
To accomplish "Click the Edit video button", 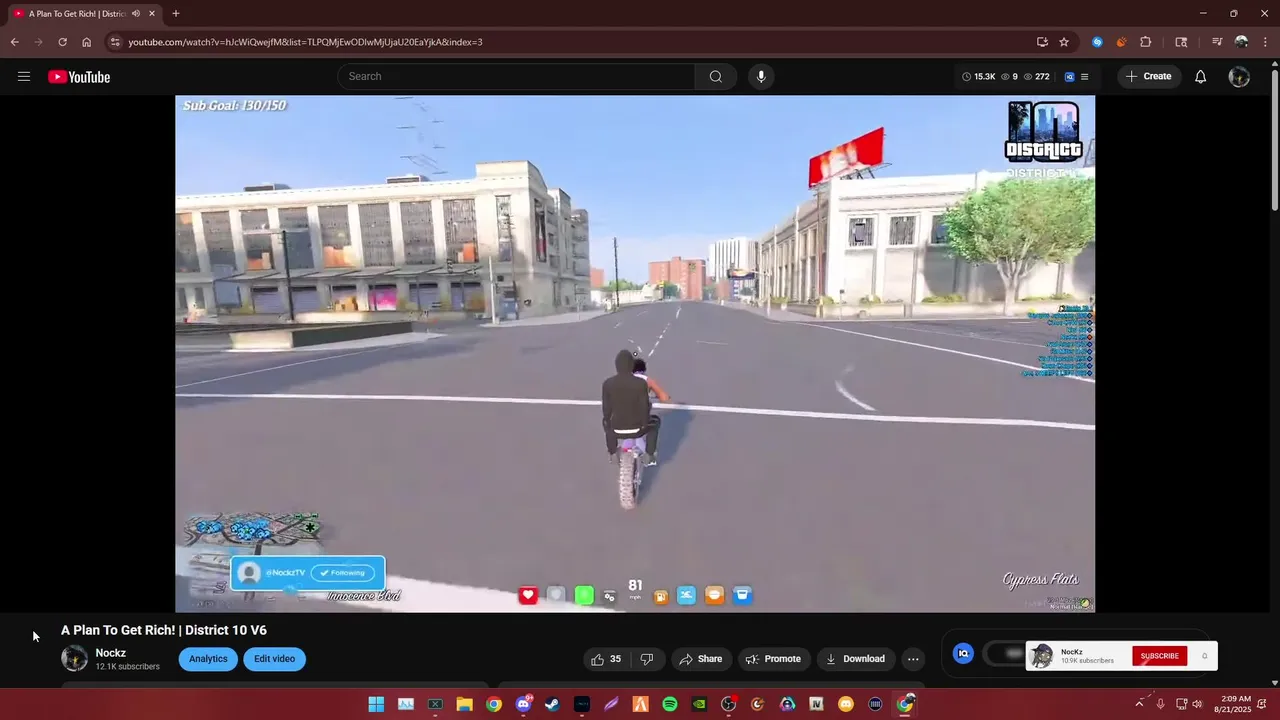I will [274, 659].
